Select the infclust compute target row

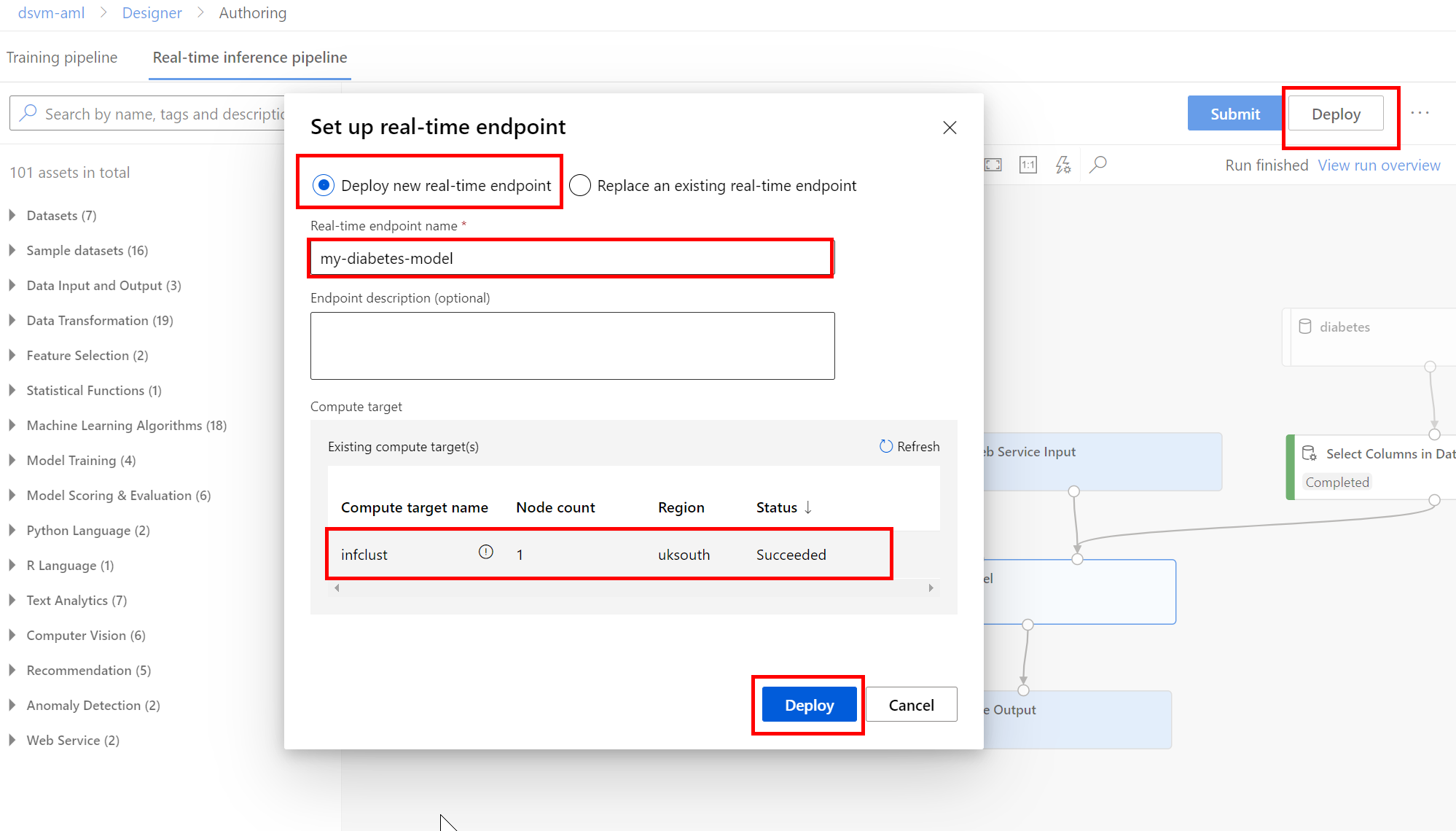coord(608,555)
